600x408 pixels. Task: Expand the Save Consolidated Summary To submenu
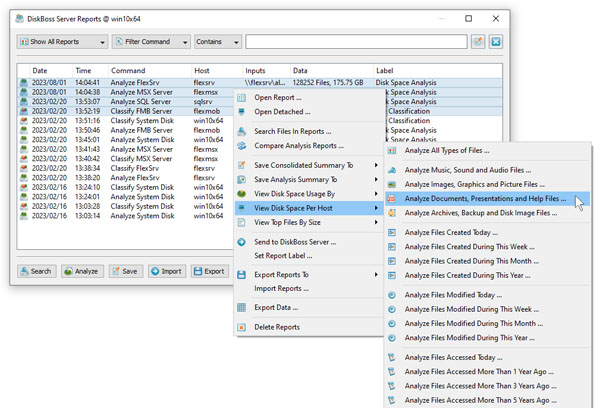(x=376, y=165)
